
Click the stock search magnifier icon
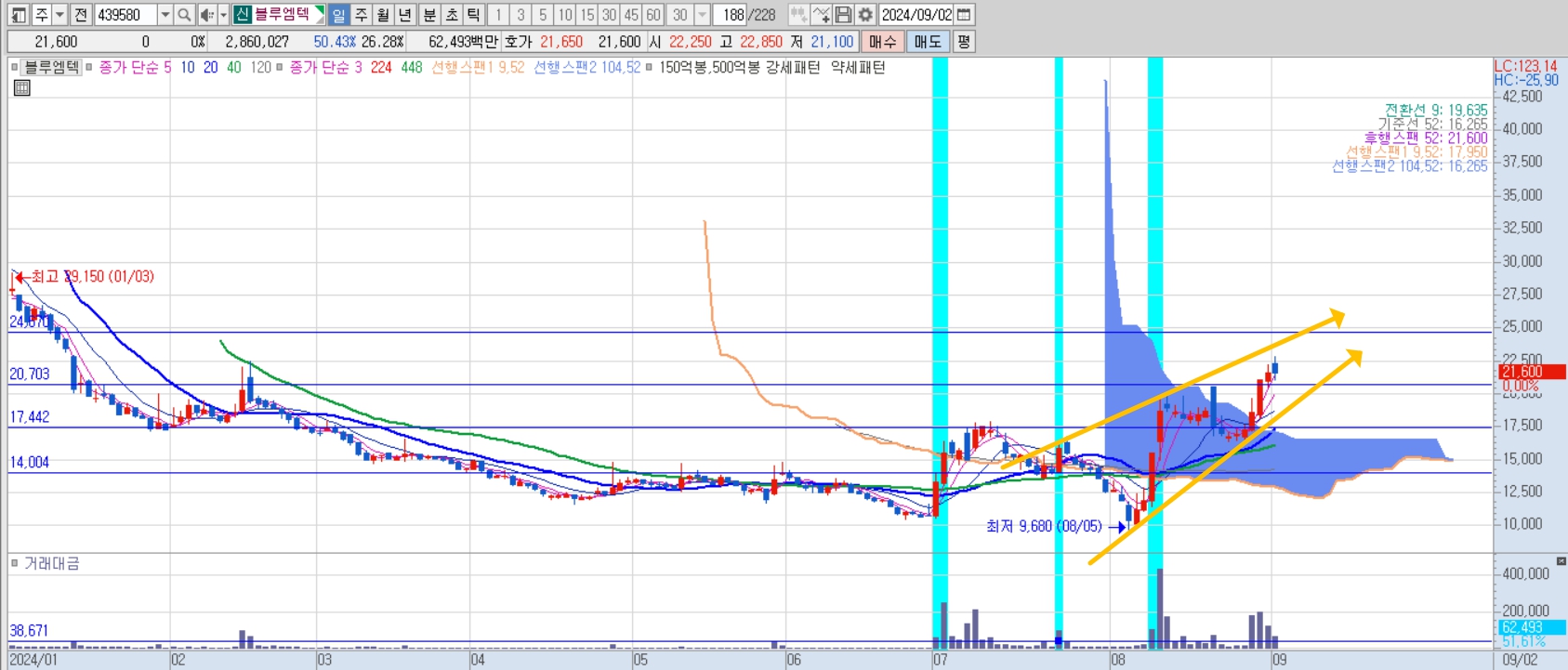point(184,15)
